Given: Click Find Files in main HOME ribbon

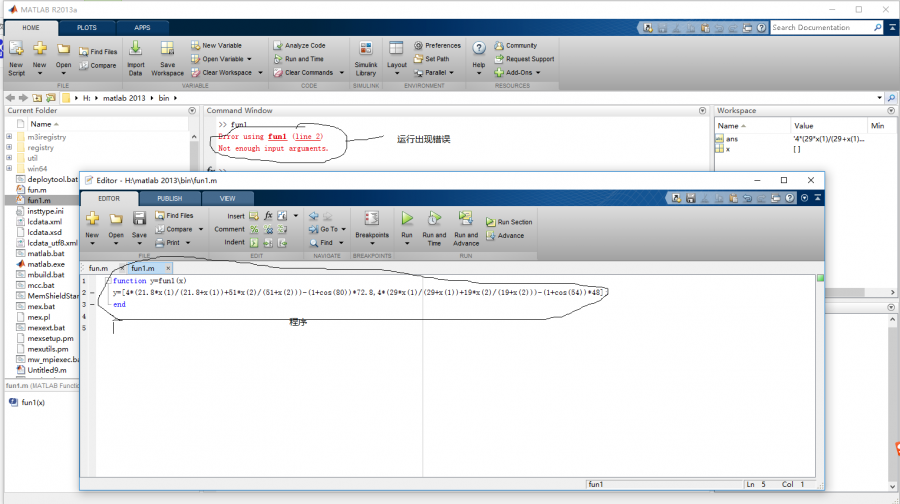Looking at the screenshot, I should pos(98,51).
